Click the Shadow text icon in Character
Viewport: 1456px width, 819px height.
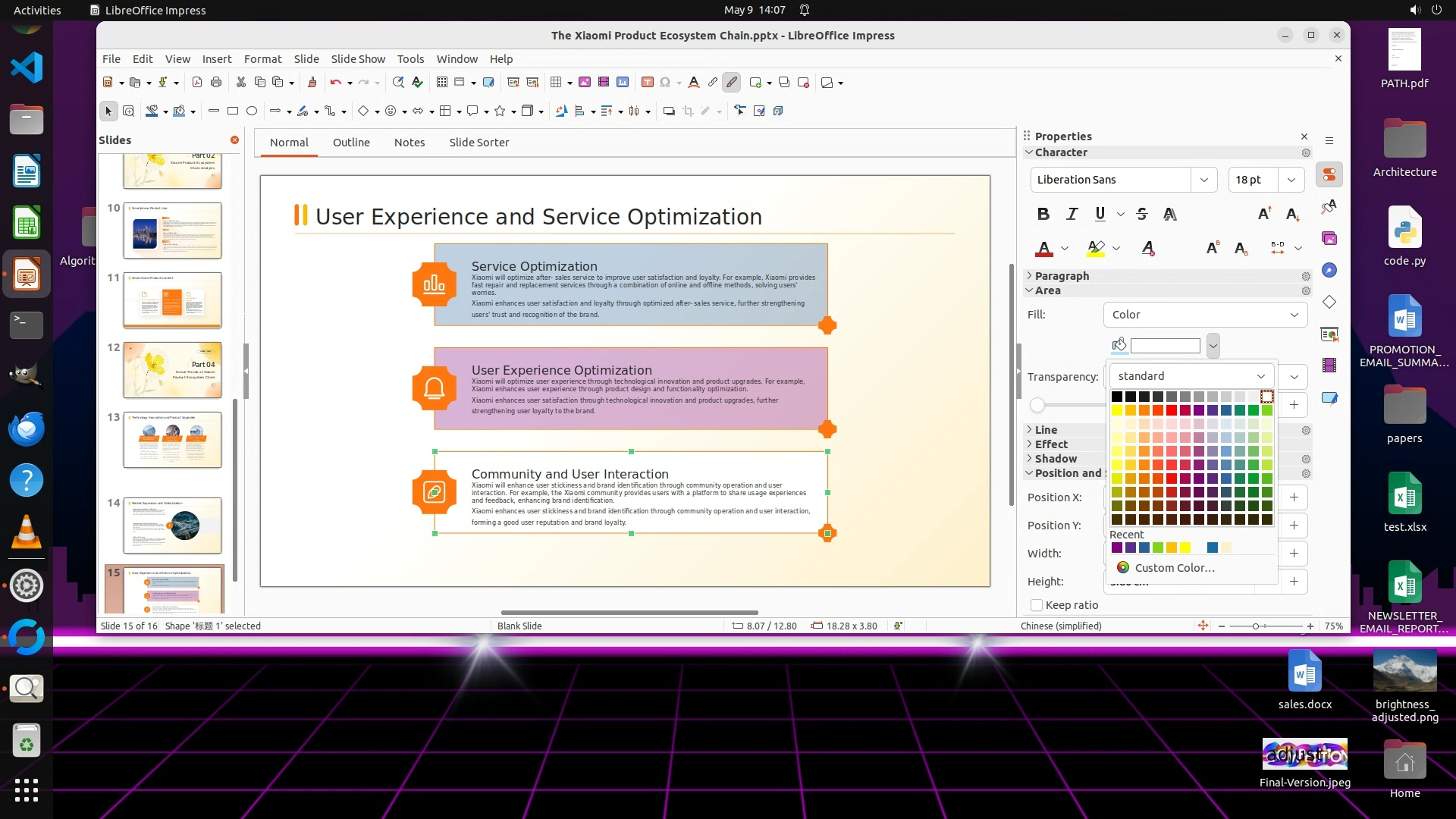pyautogui.click(x=1170, y=214)
